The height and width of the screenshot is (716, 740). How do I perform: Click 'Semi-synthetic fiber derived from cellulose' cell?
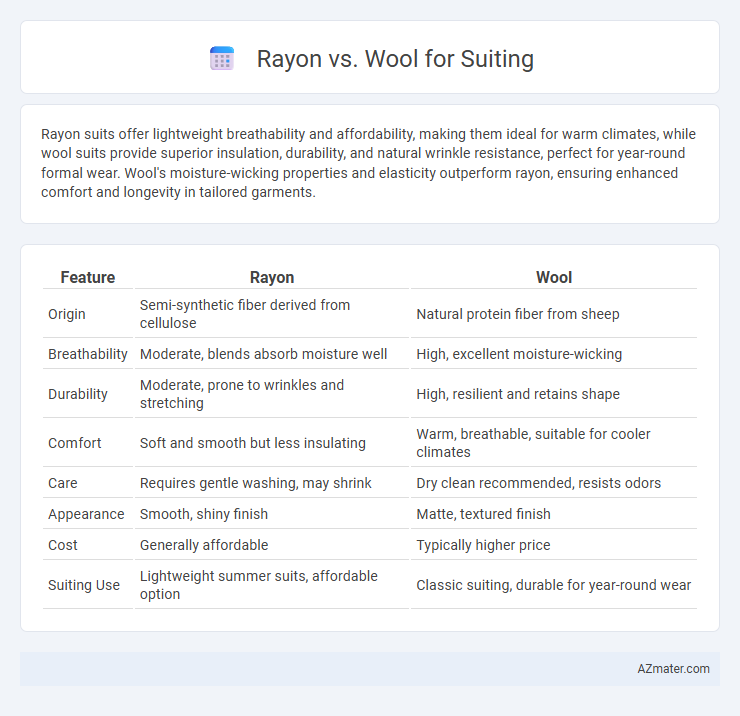point(272,314)
